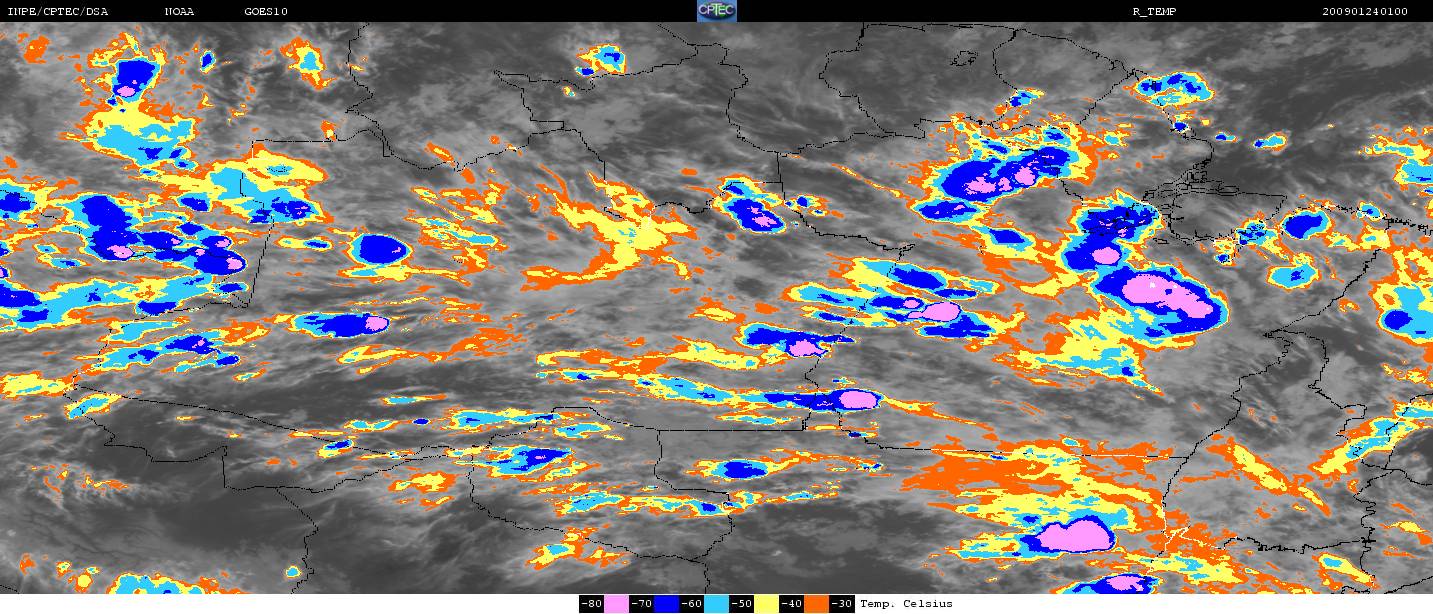Screen dimensions: 1433x614
Task: Select the dark blue legend color swatch
Action: 666,604
